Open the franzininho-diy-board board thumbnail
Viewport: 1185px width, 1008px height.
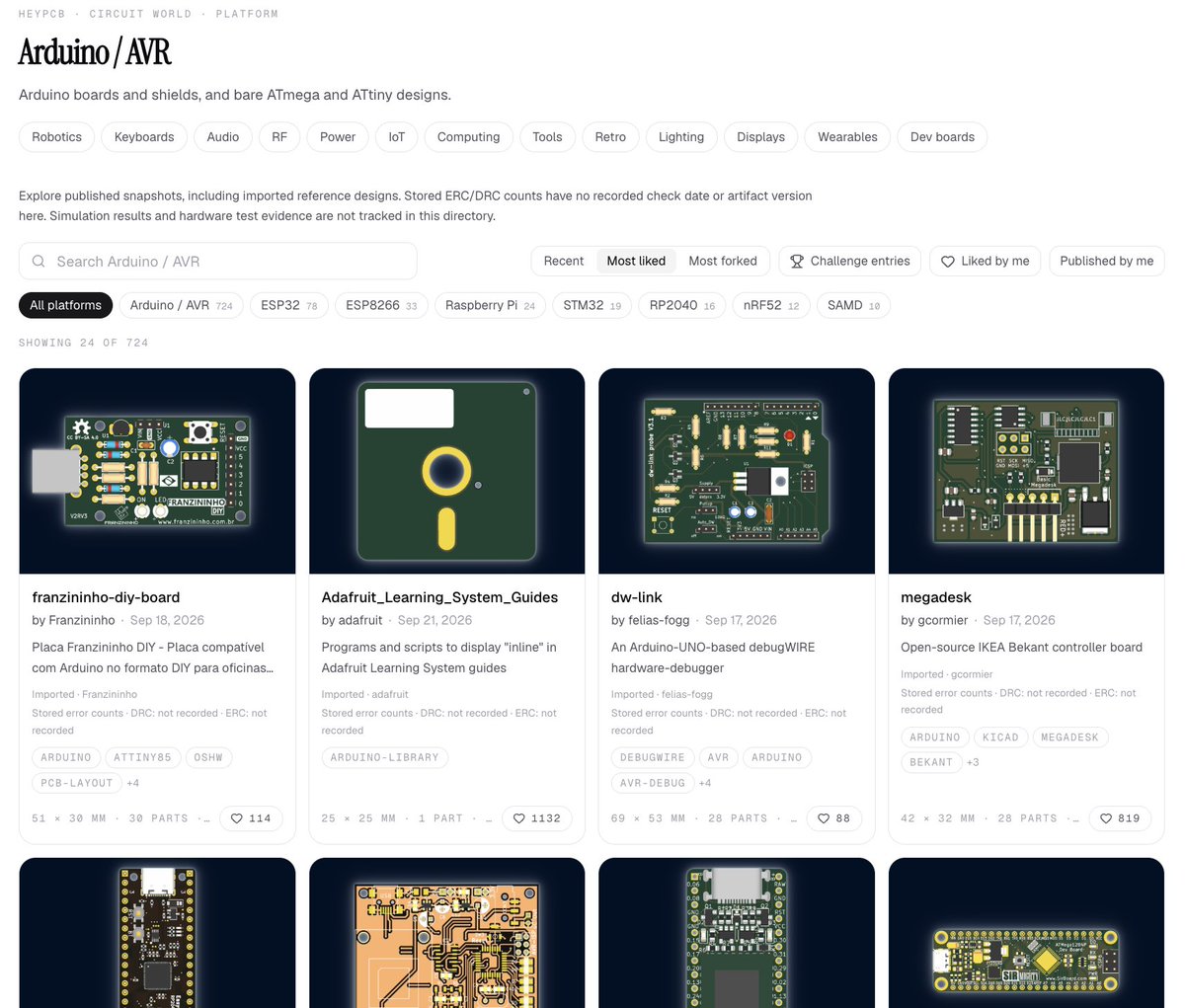(157, 471)
